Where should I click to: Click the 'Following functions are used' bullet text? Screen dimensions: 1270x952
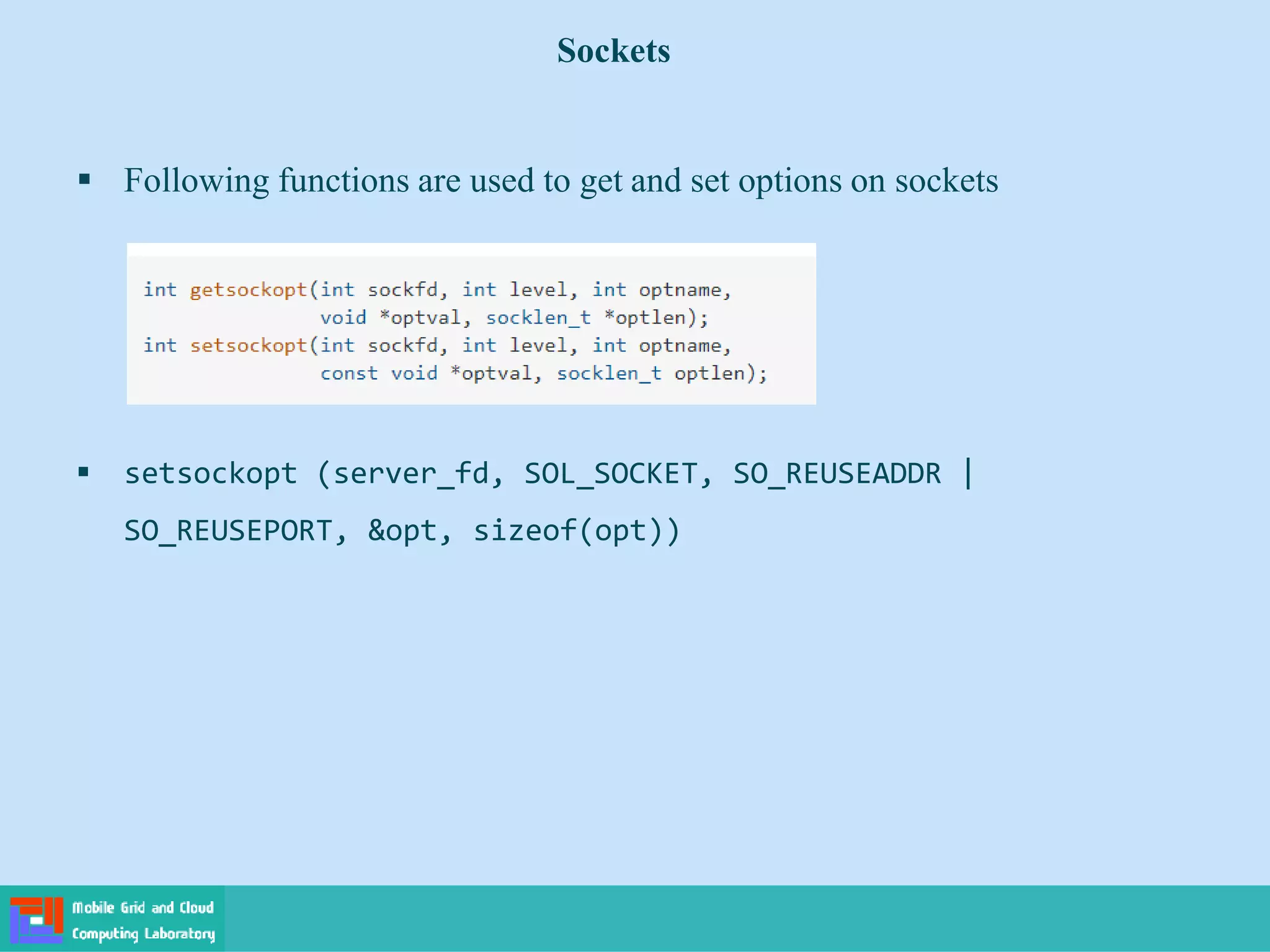[561, 180]
